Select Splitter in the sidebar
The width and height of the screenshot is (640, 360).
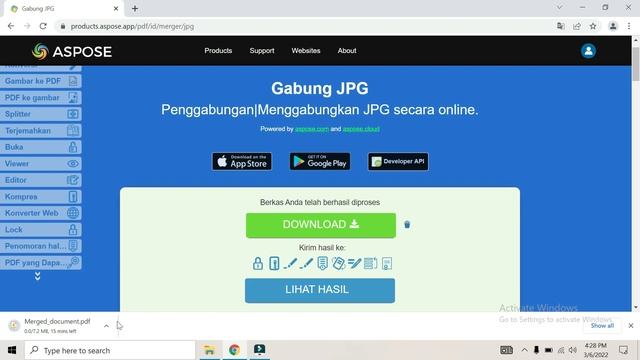(41, 114)
